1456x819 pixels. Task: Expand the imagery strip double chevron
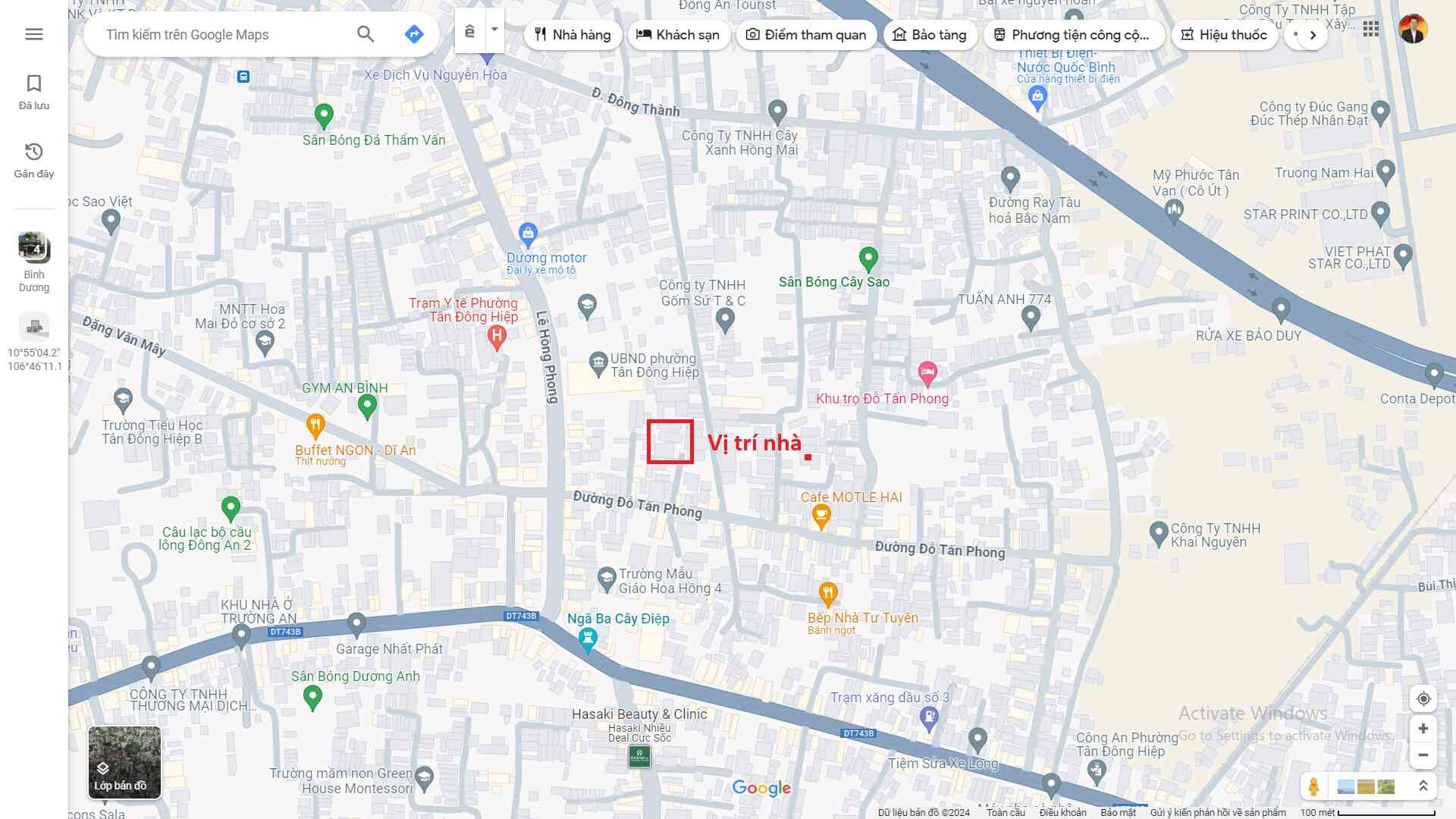1423,786
